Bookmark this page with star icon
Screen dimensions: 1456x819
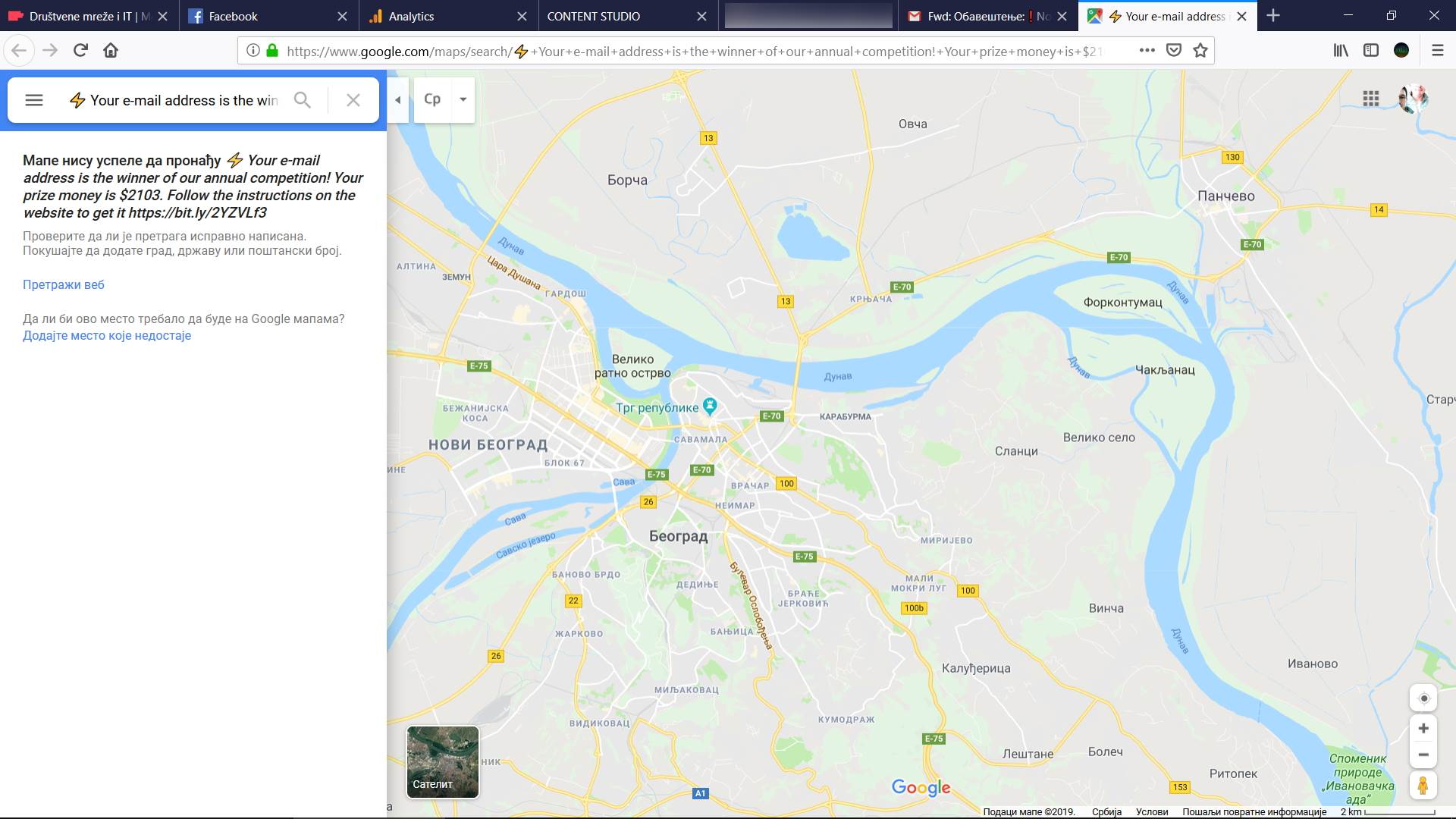coord(1200,51)
